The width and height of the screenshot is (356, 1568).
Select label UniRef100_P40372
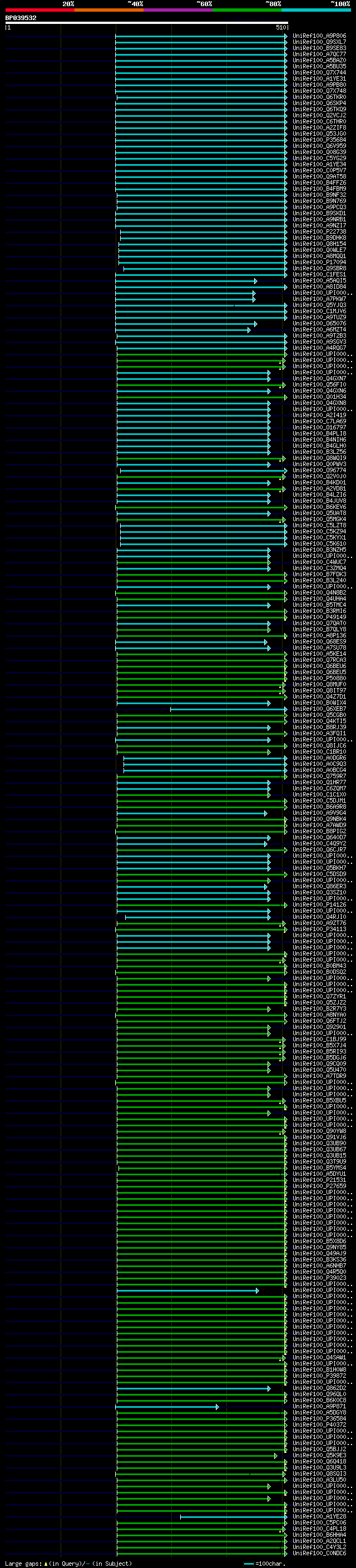click(x=319, y=1425)
